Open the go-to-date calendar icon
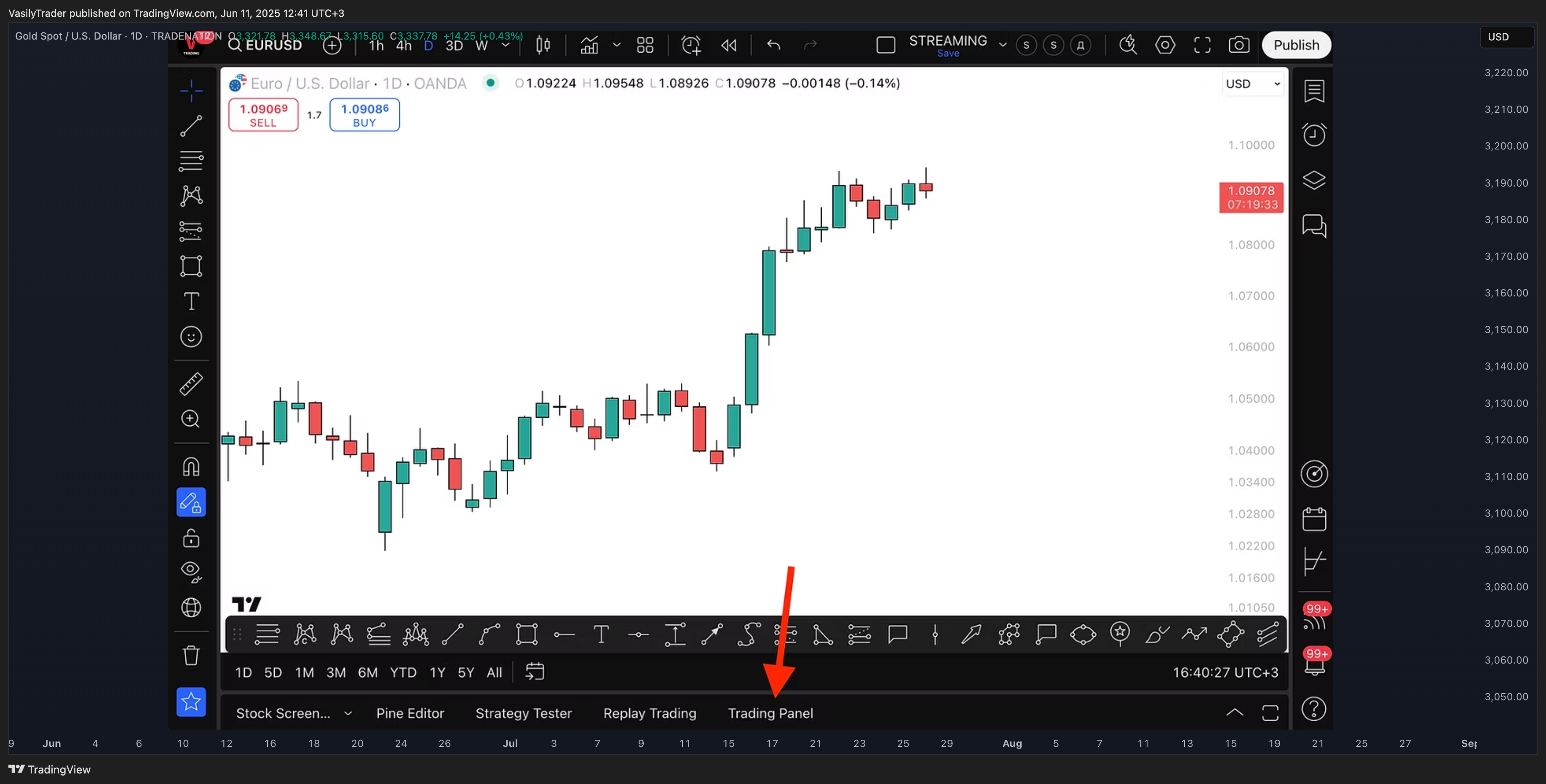This screenshot has width=1546, height=784. point(534,672)
